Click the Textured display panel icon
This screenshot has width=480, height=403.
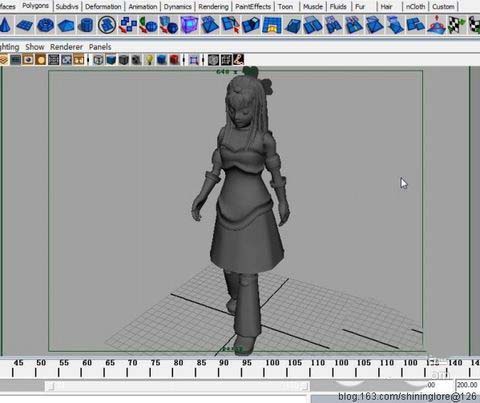click(136, 60)
